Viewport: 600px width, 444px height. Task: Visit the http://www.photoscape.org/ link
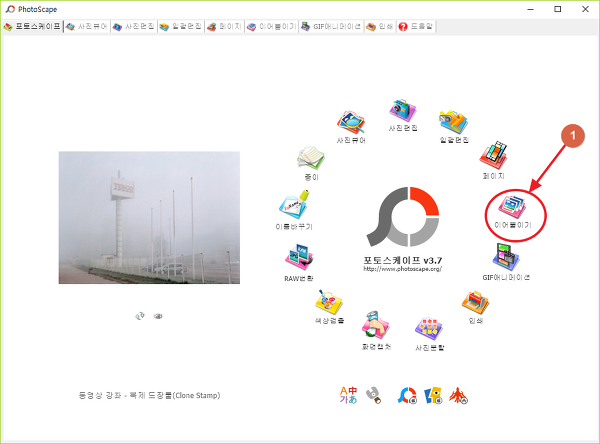(x=403, y=269)
